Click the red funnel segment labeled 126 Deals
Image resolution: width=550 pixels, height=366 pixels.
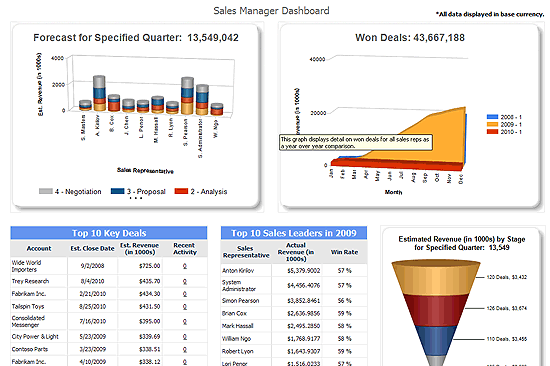436,310
